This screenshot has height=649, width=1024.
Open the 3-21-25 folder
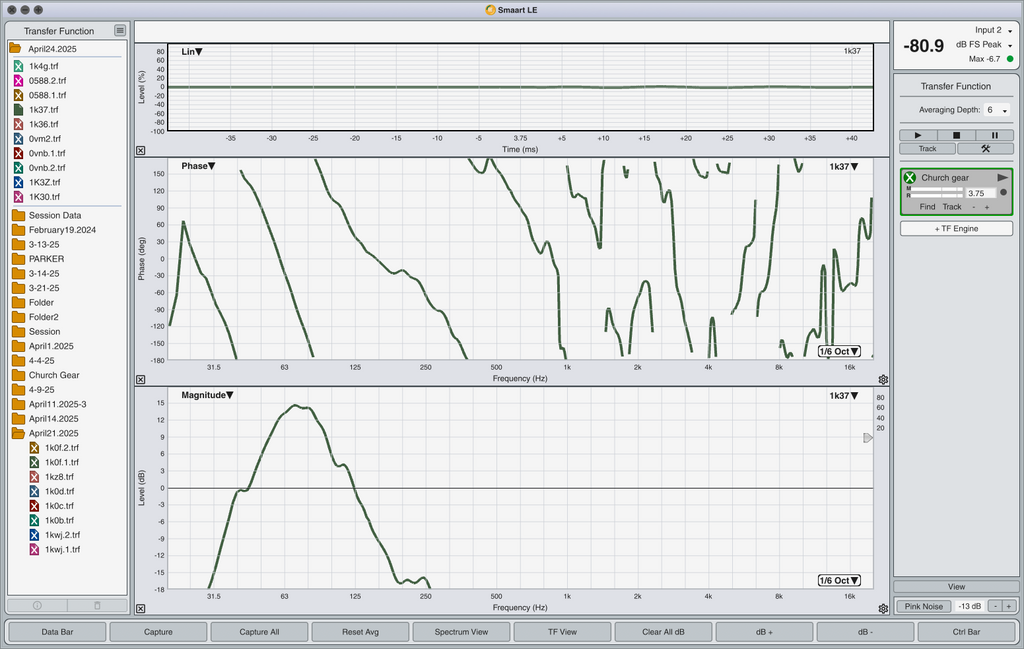36,288
